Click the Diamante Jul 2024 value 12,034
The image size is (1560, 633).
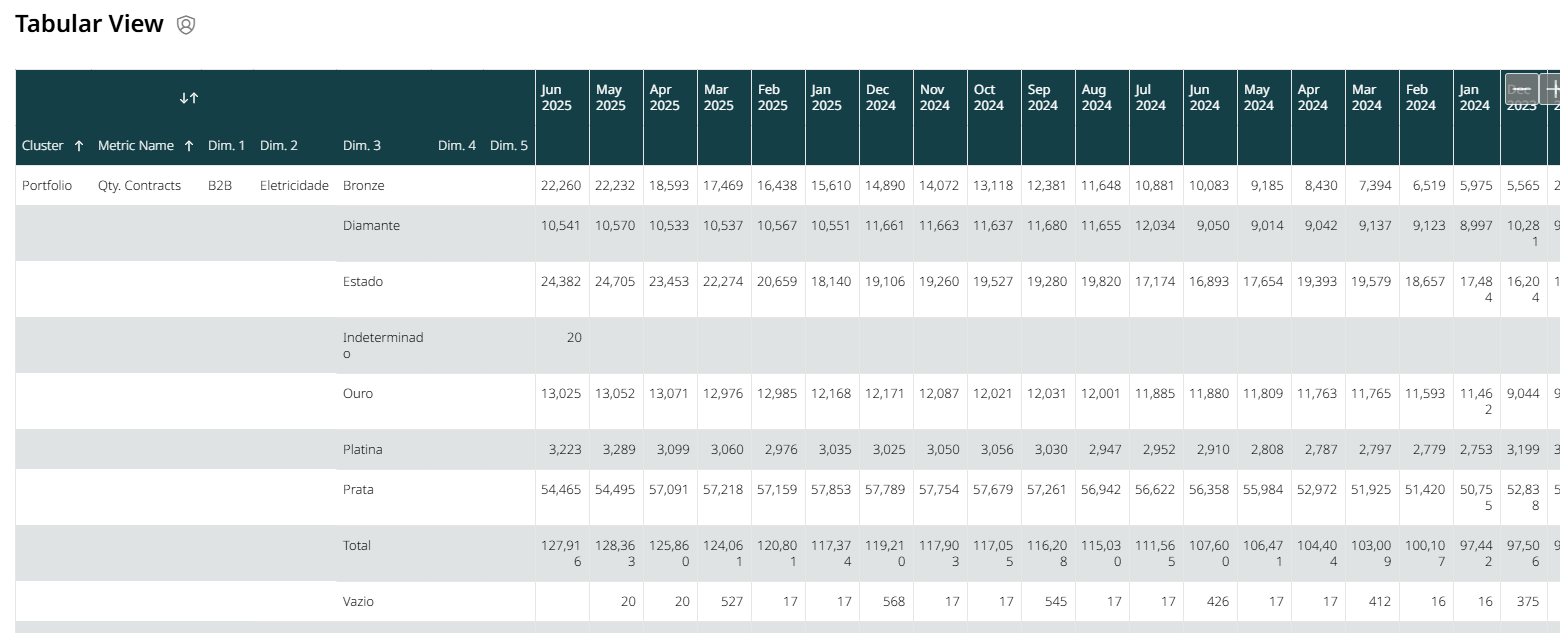(1155, 226)
